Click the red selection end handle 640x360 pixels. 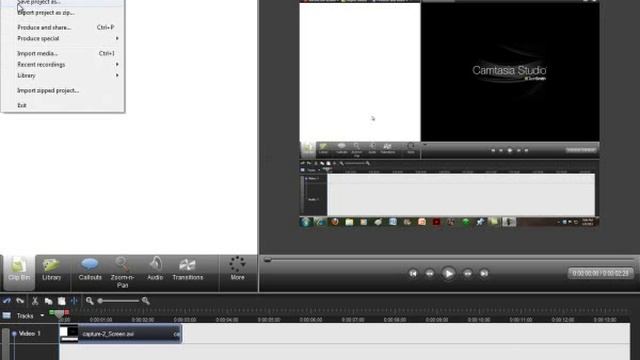[67, 312]
